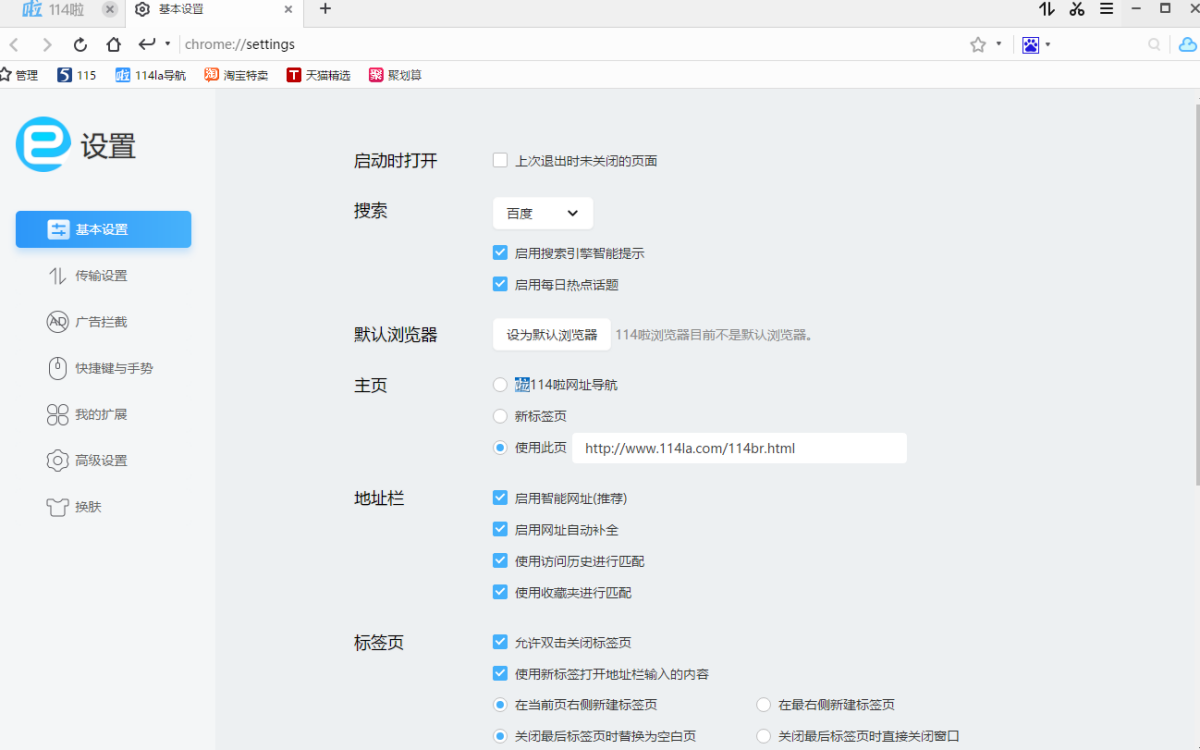The width and height of the screenshot is (1200, 750).
Task: Disable 启用每日热点话题
Action: [499, 284]
